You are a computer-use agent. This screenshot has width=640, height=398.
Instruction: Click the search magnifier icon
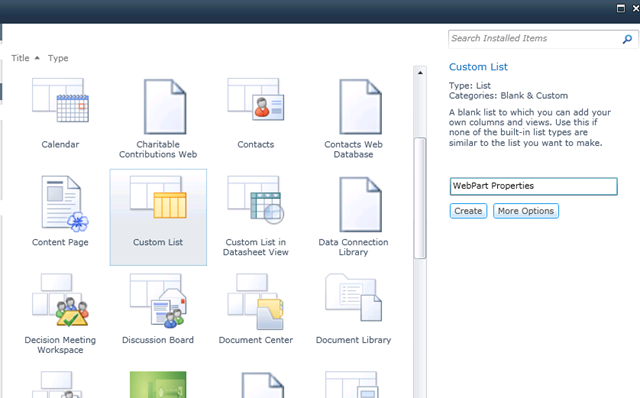click(627, 39)
